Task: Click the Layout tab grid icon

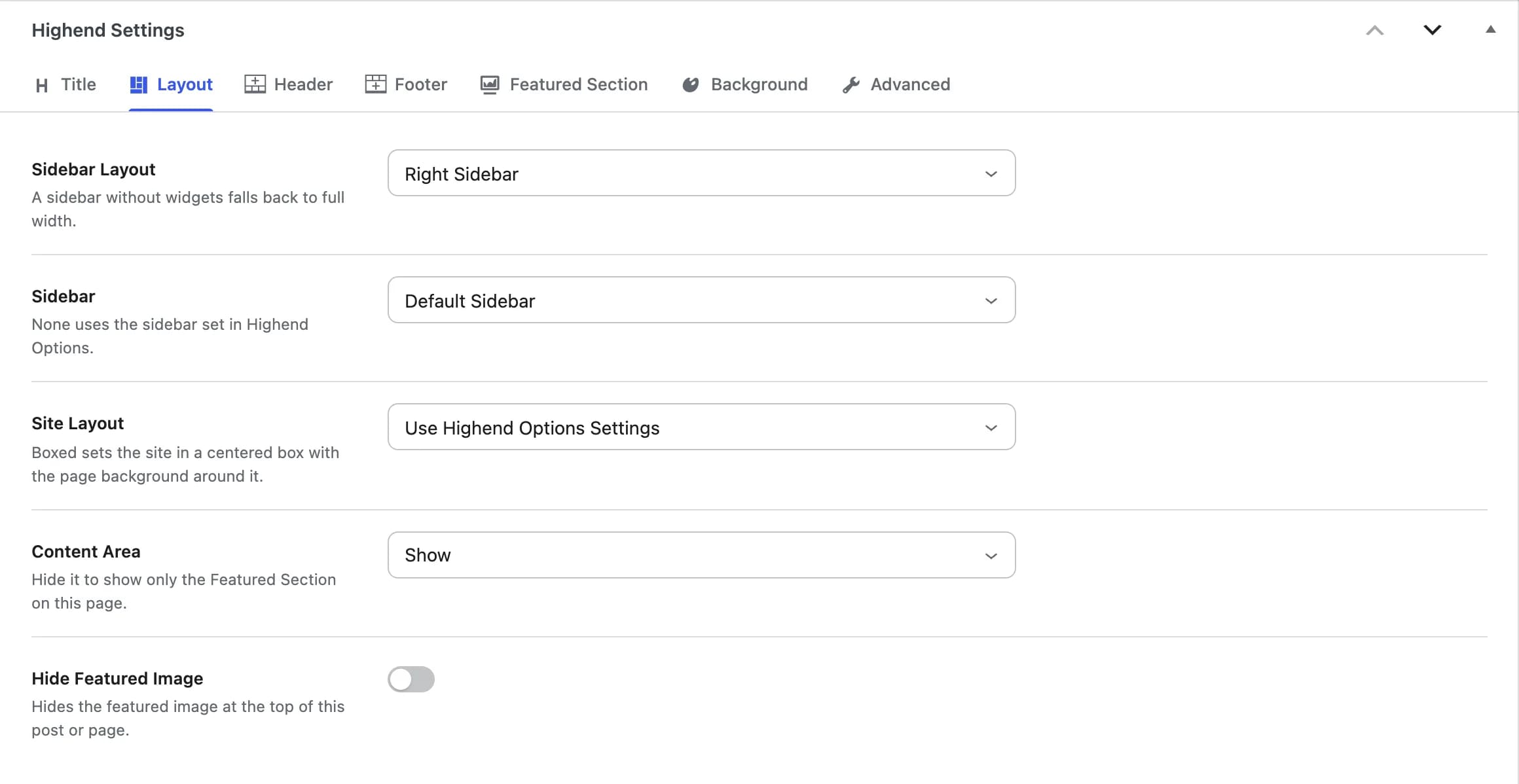Action: click(138, 85)
